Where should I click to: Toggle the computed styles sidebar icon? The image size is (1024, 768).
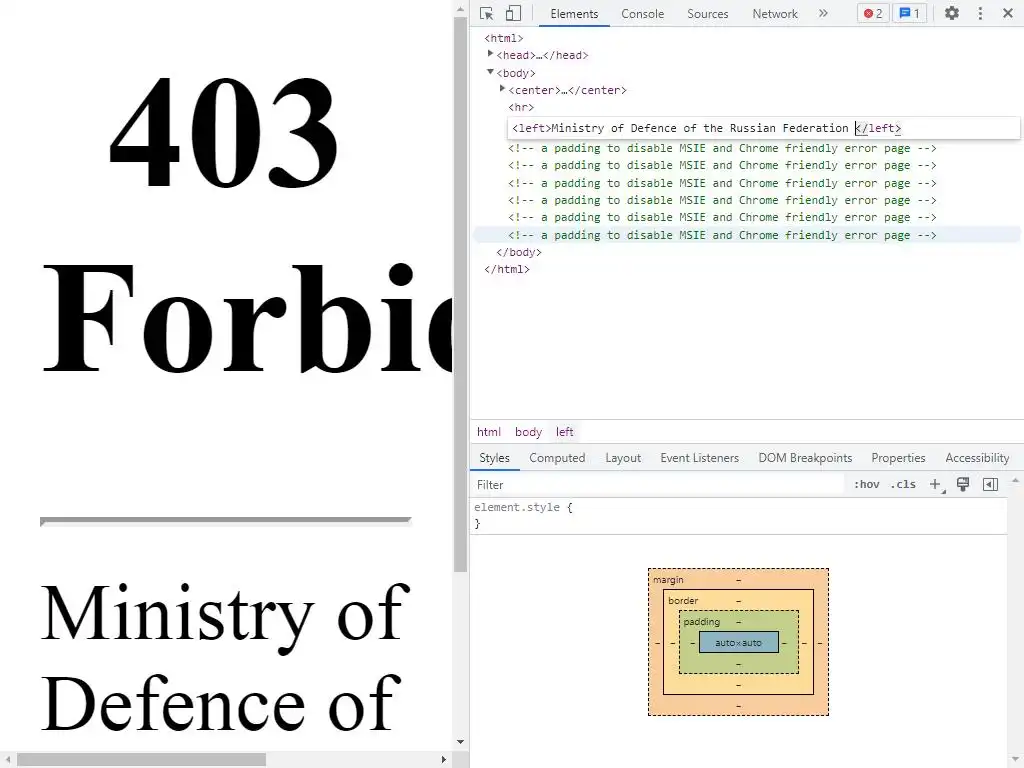990,485
